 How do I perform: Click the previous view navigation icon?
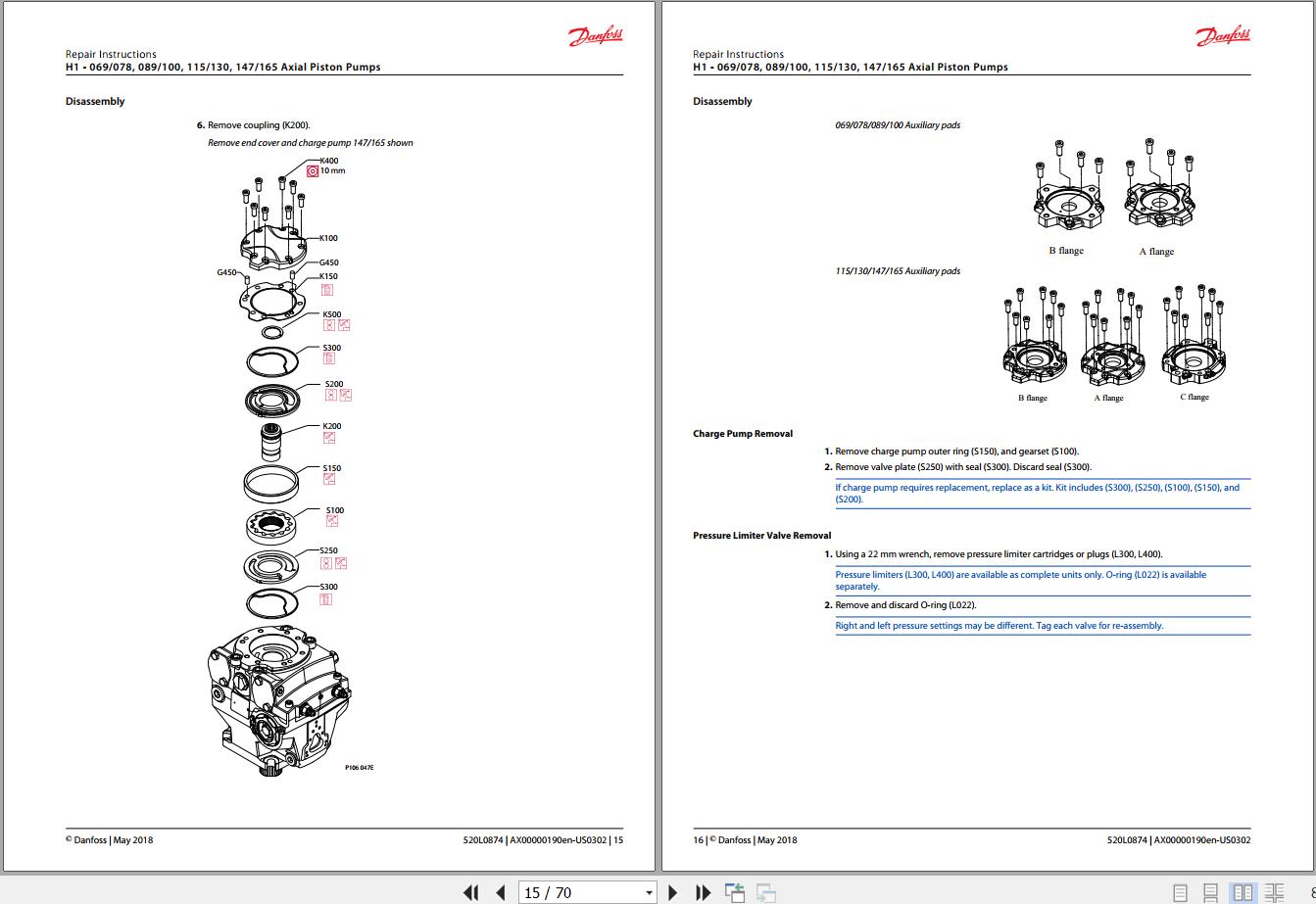point(735,892)
